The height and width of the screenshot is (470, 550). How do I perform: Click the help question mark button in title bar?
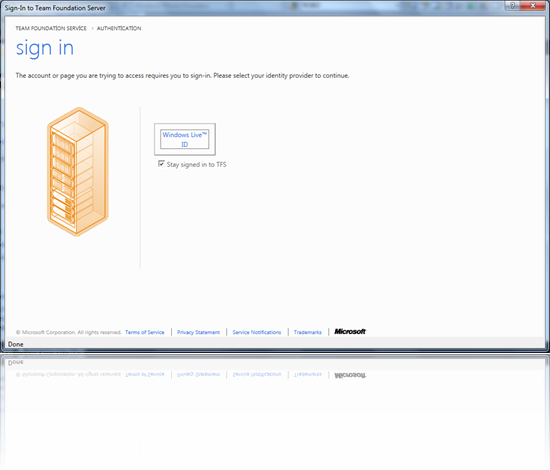tap(512, 5)
